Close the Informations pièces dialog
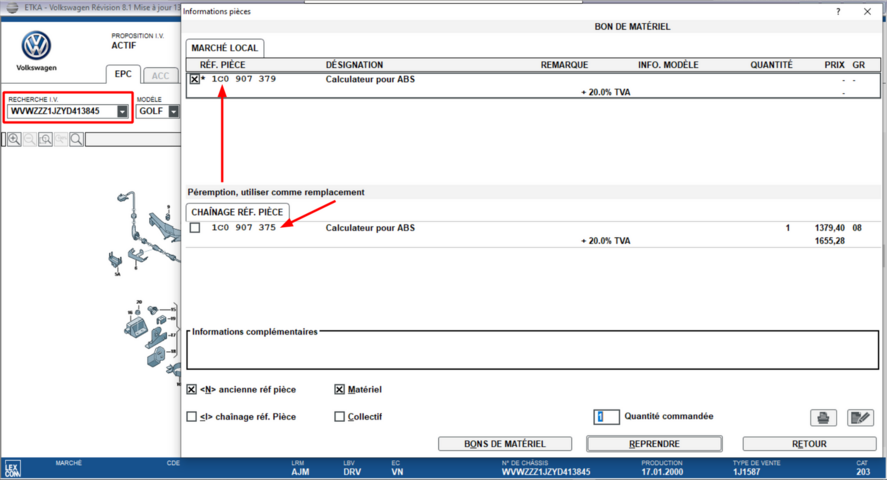The image size is (887, 480). click(x=867, y=11)
